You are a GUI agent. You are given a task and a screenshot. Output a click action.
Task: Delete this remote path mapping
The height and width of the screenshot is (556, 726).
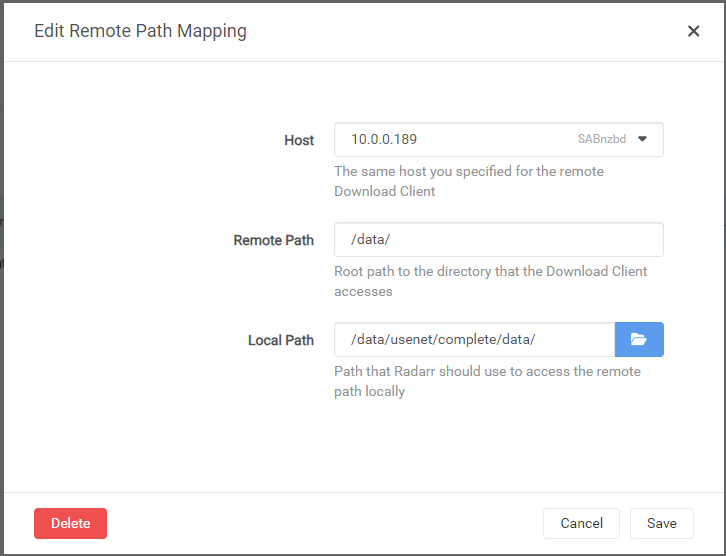tap(70, 523)
